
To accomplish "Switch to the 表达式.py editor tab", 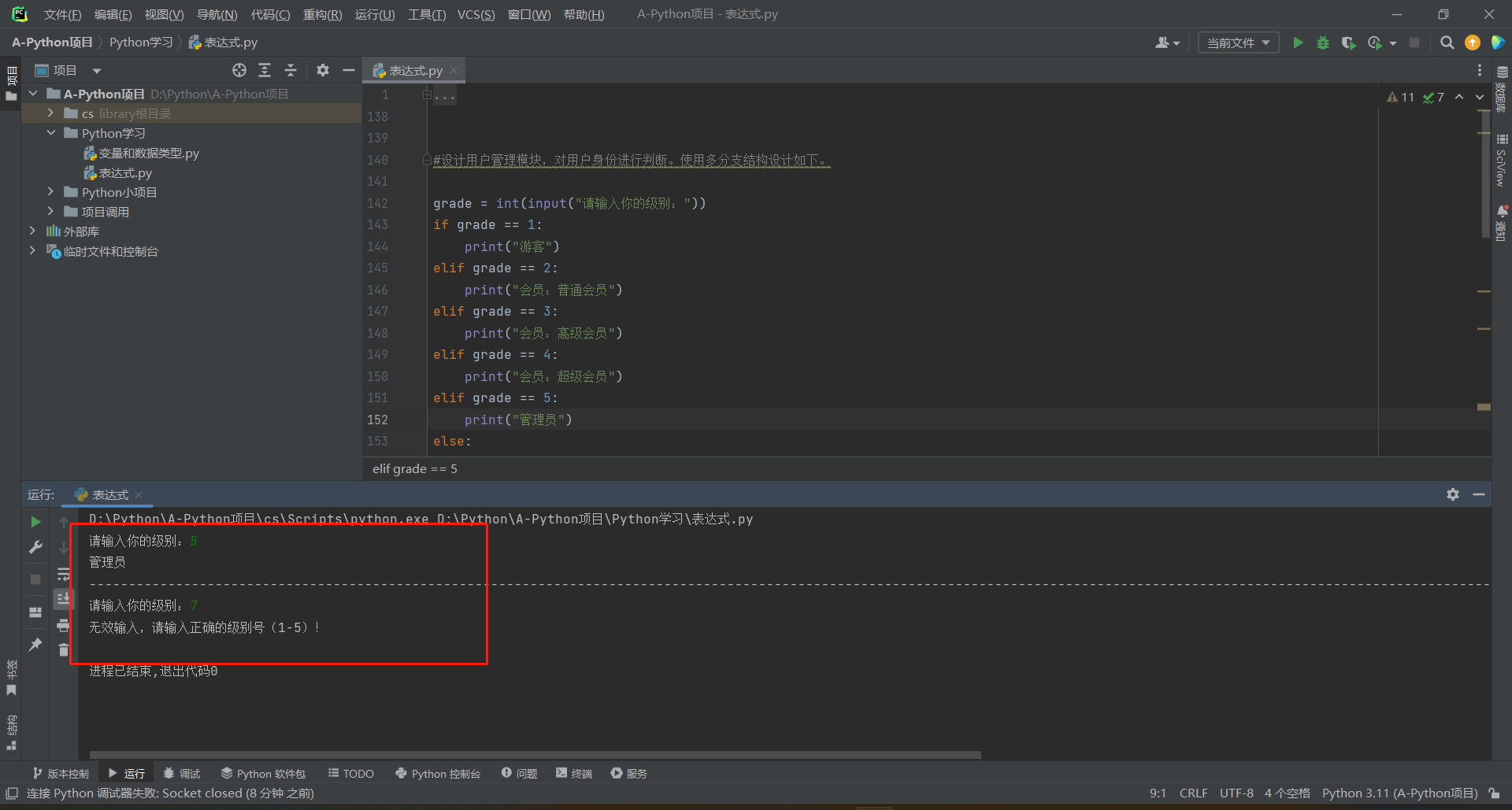I will point(415,71).
